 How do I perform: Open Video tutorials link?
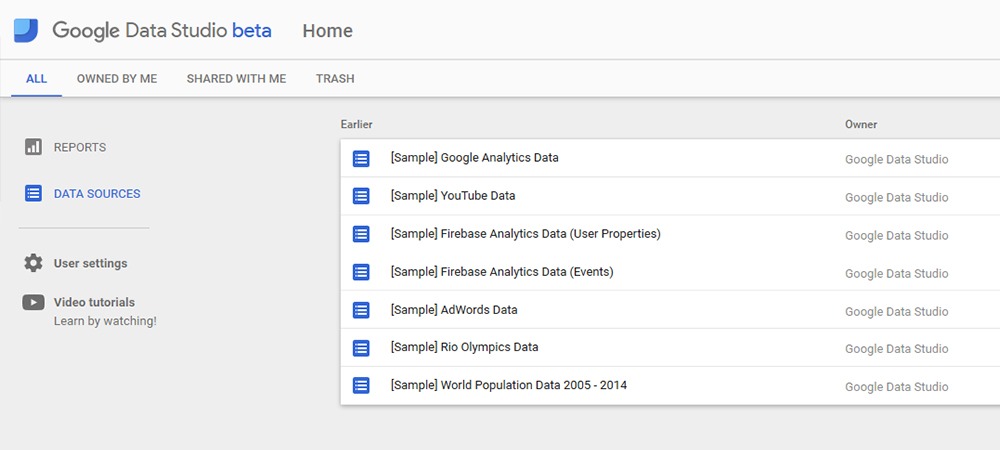click(x=94, y=302)
